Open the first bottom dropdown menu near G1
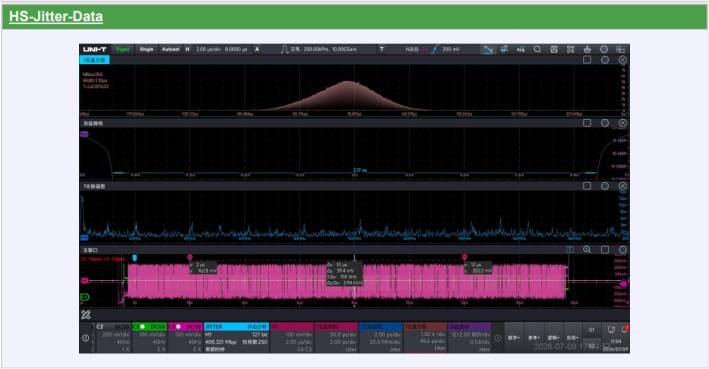The image size is (709, 369). pyautogui.click(x=513, y=338)
